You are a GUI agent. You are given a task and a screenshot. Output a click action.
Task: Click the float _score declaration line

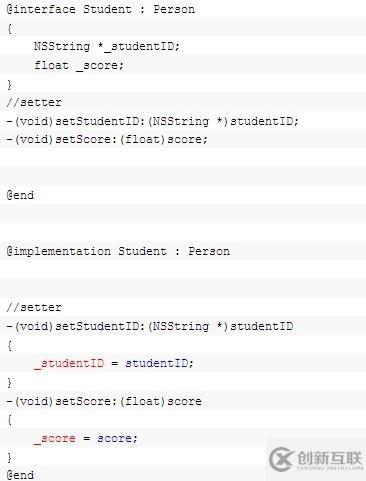click(79, 65)
